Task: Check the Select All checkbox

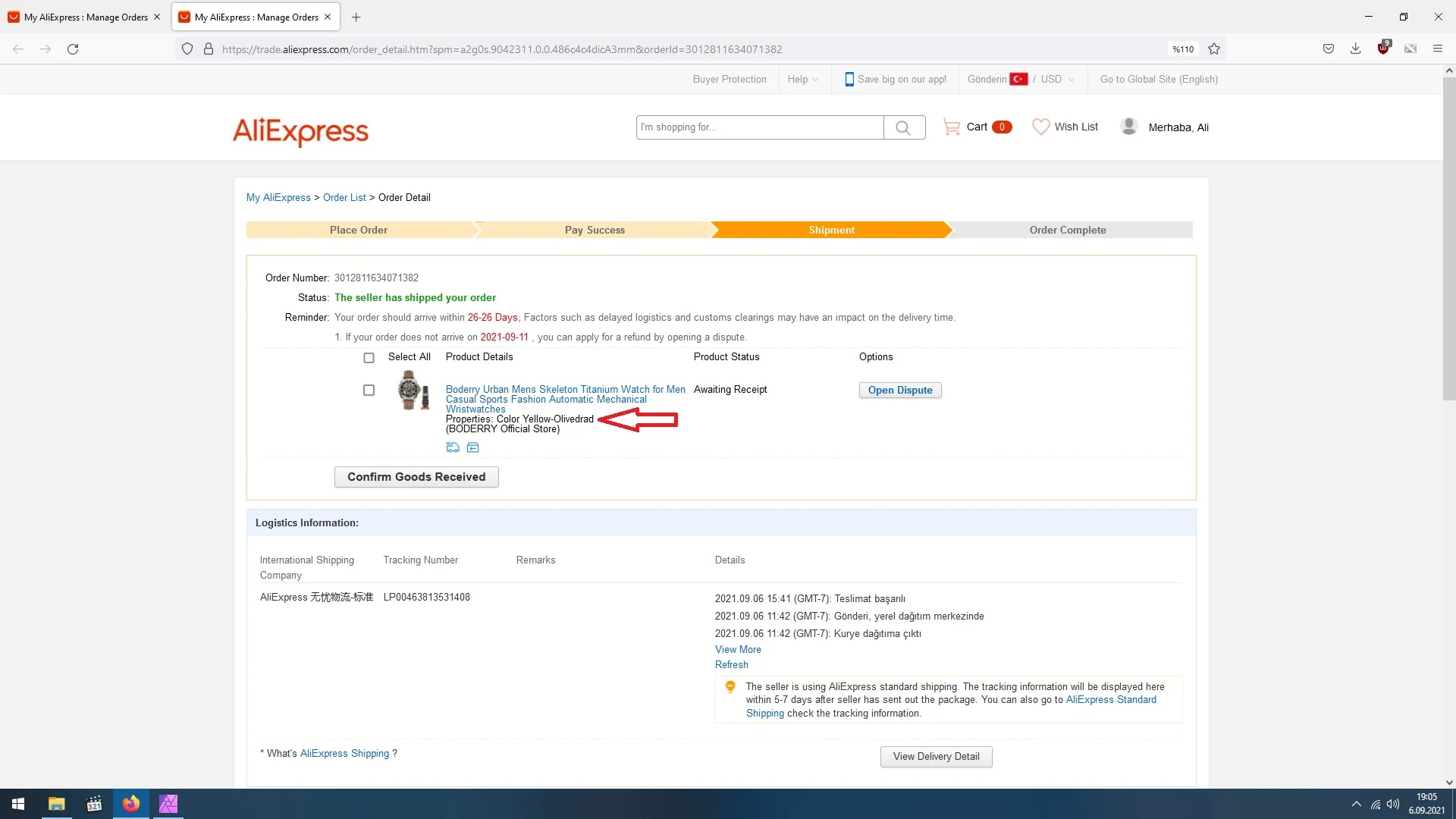Action: 369,358
